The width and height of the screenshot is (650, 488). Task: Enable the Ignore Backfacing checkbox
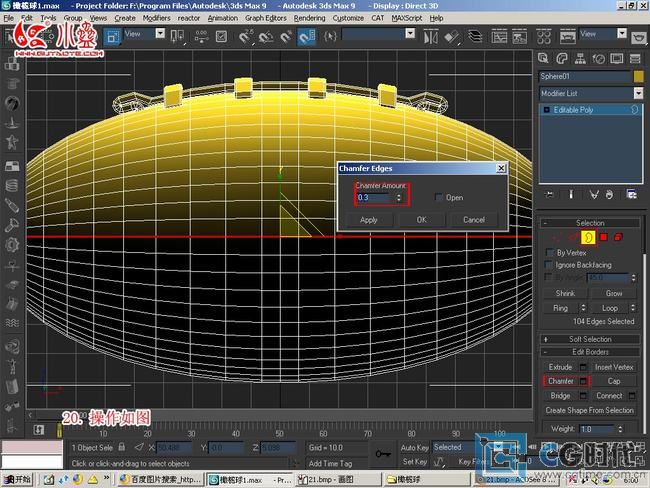tap(549, 264)
